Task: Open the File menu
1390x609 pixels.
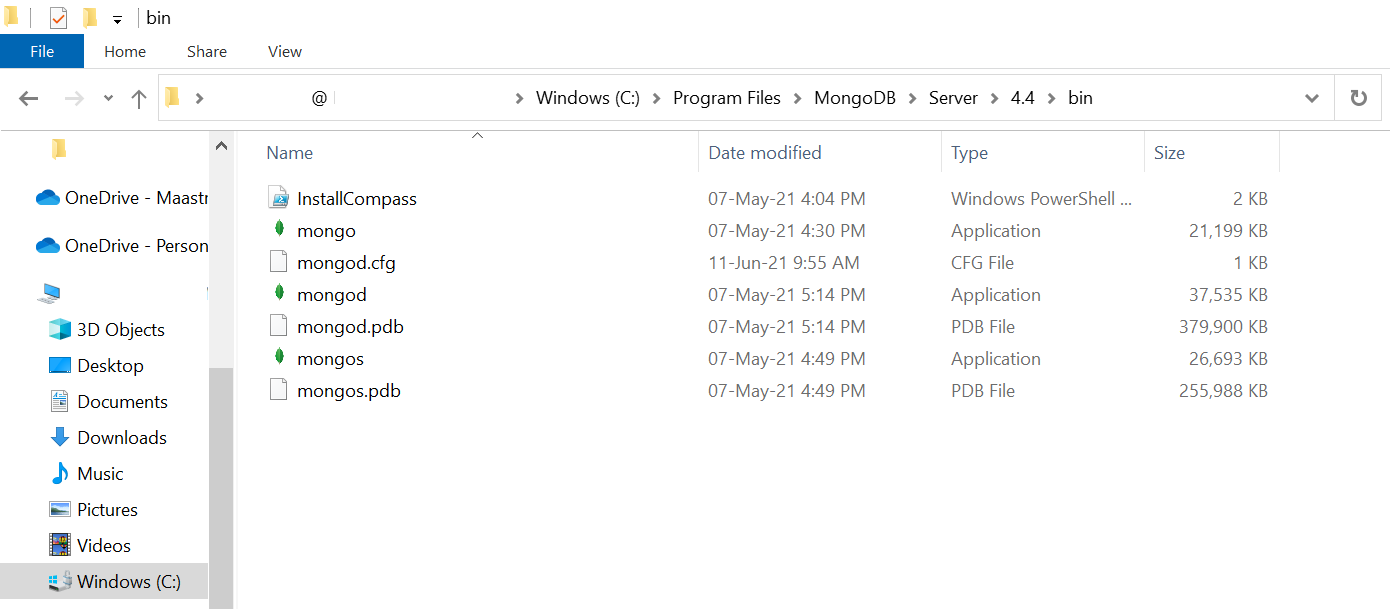Action: click(x=42, y=52)
